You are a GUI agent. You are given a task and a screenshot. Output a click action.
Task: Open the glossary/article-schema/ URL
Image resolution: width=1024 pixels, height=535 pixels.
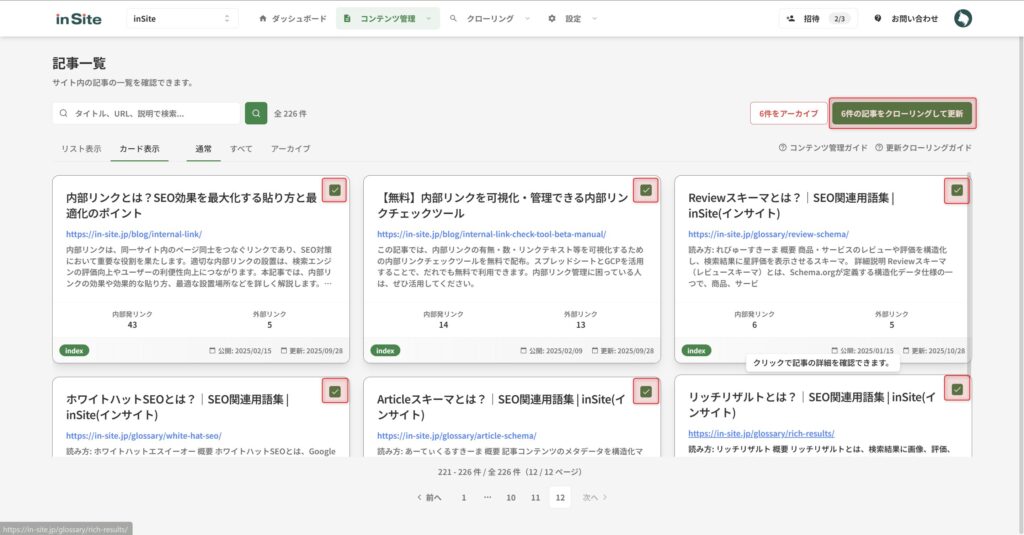tap(456, 436)
